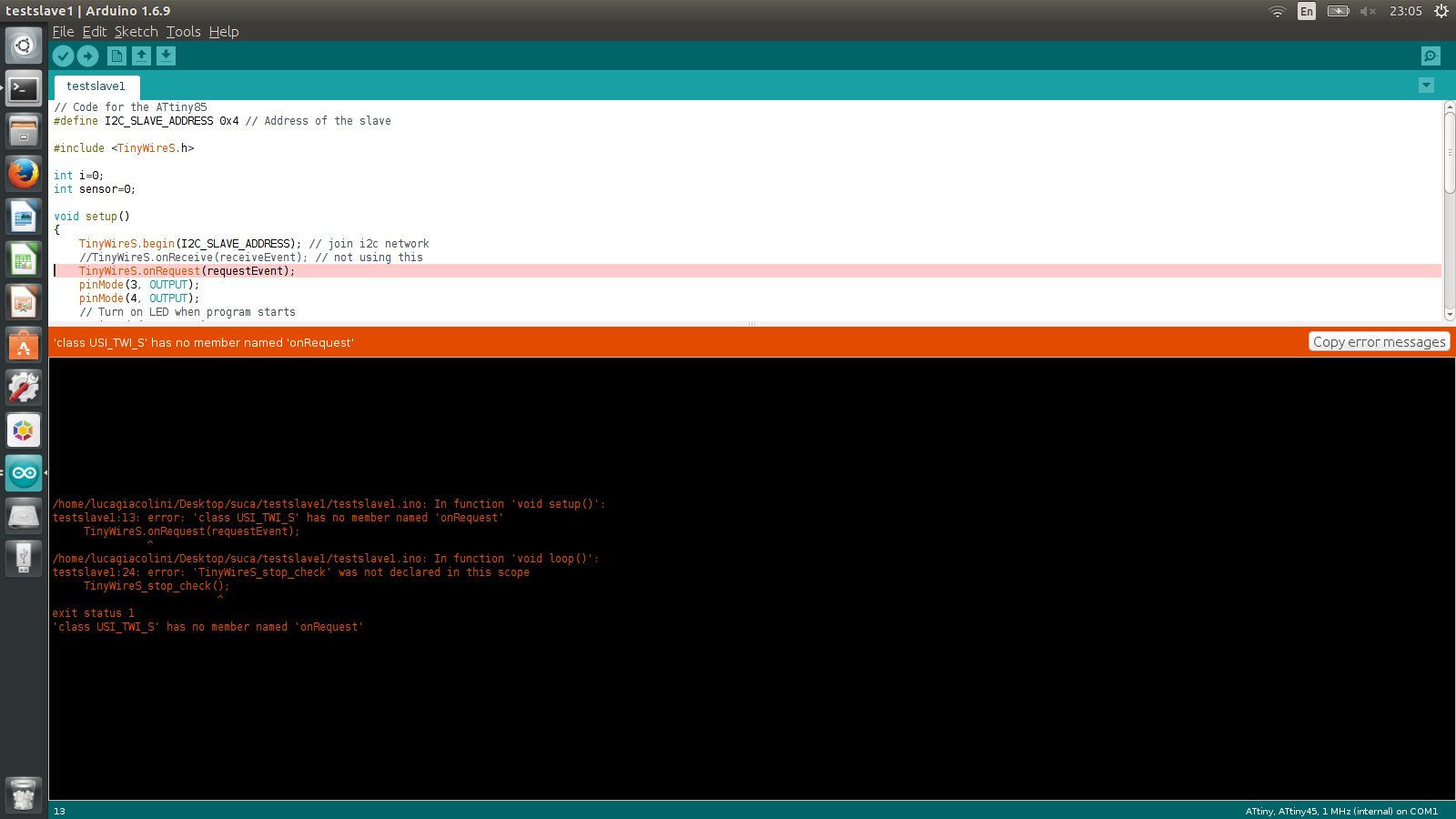Click the TinyWireS.begin code line
1456x819 pixels.
pos(254,244)
